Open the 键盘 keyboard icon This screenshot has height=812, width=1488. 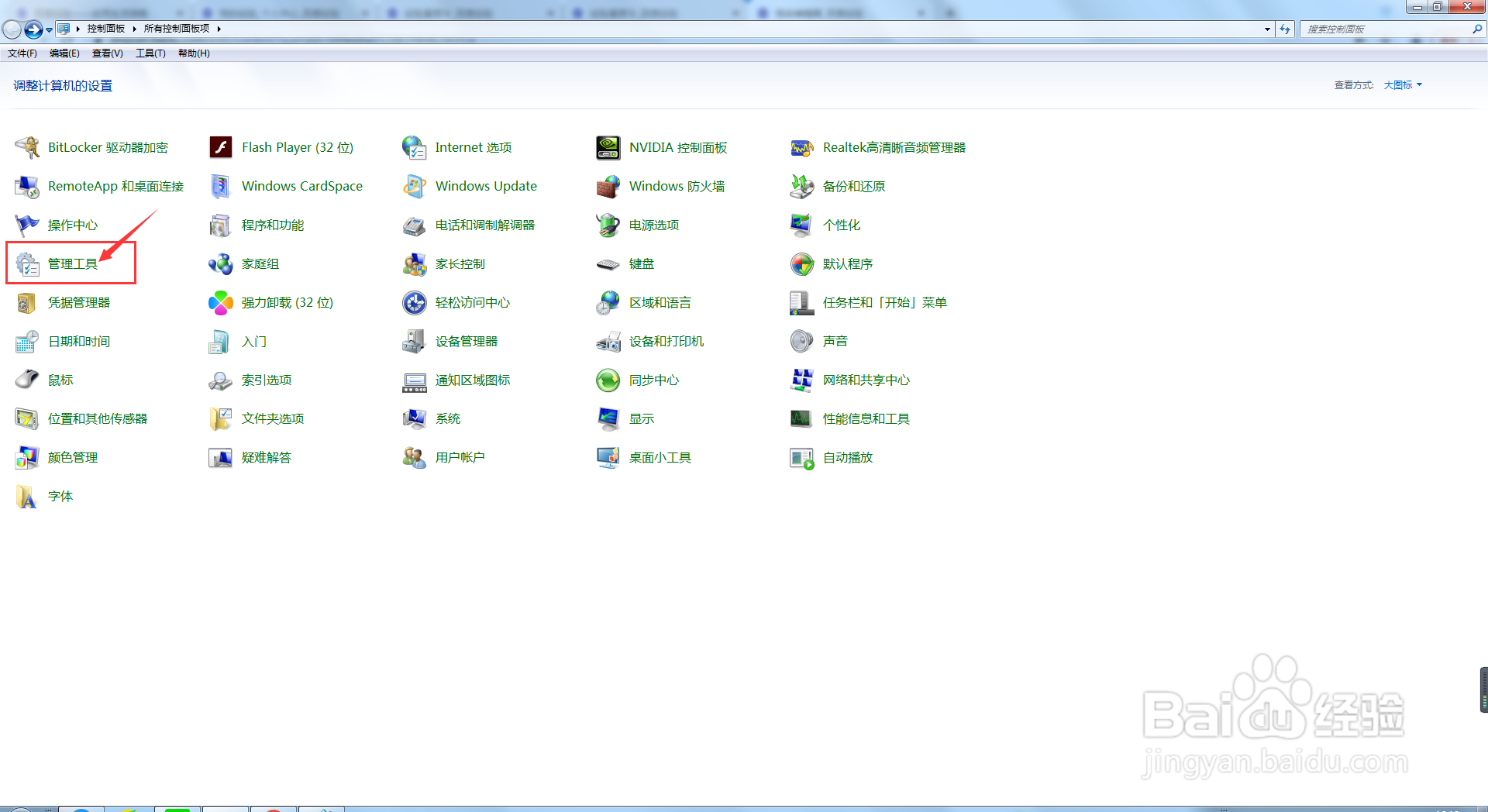tap(608, 263)
